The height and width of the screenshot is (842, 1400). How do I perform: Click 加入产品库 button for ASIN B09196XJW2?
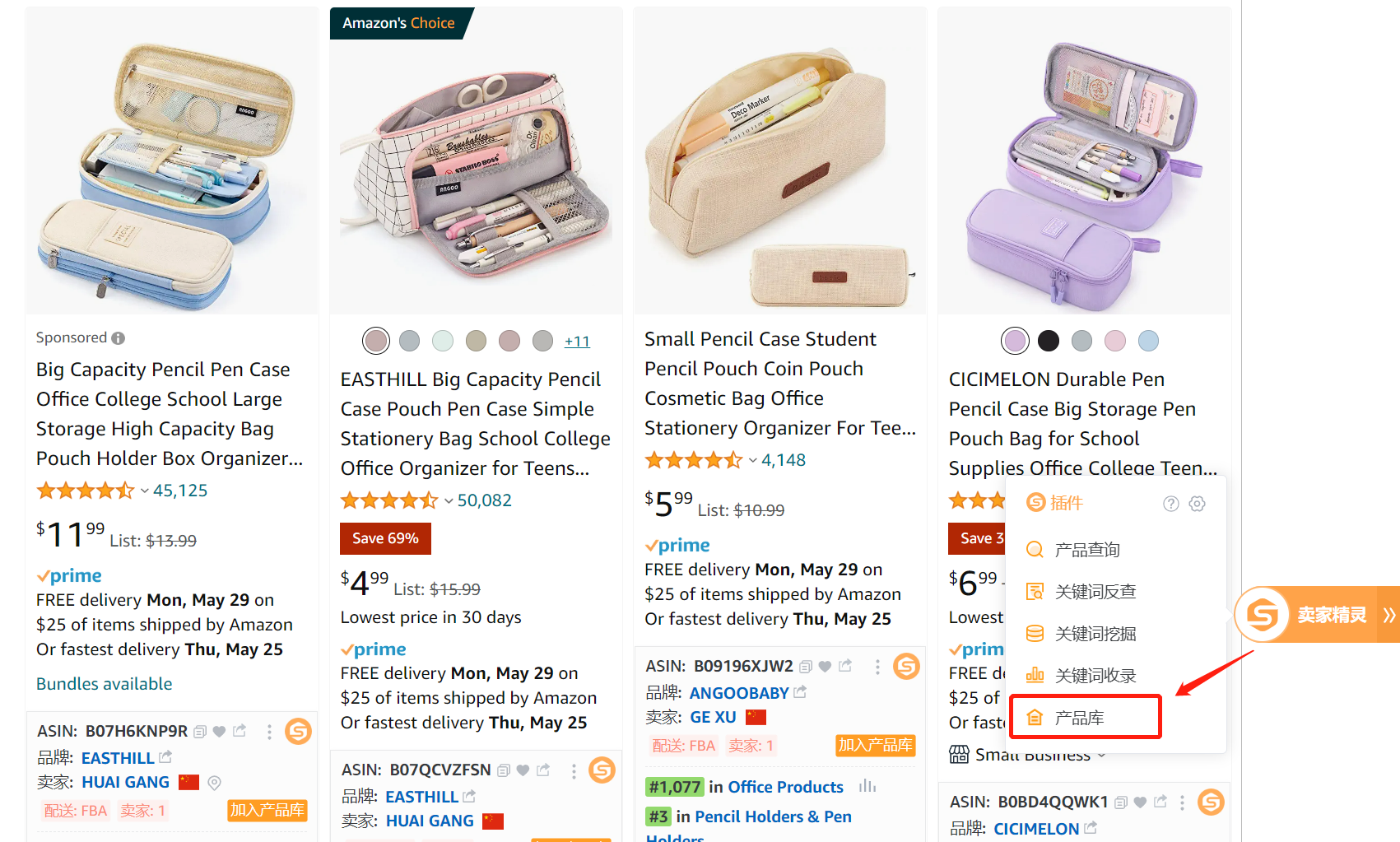(875, 746)
